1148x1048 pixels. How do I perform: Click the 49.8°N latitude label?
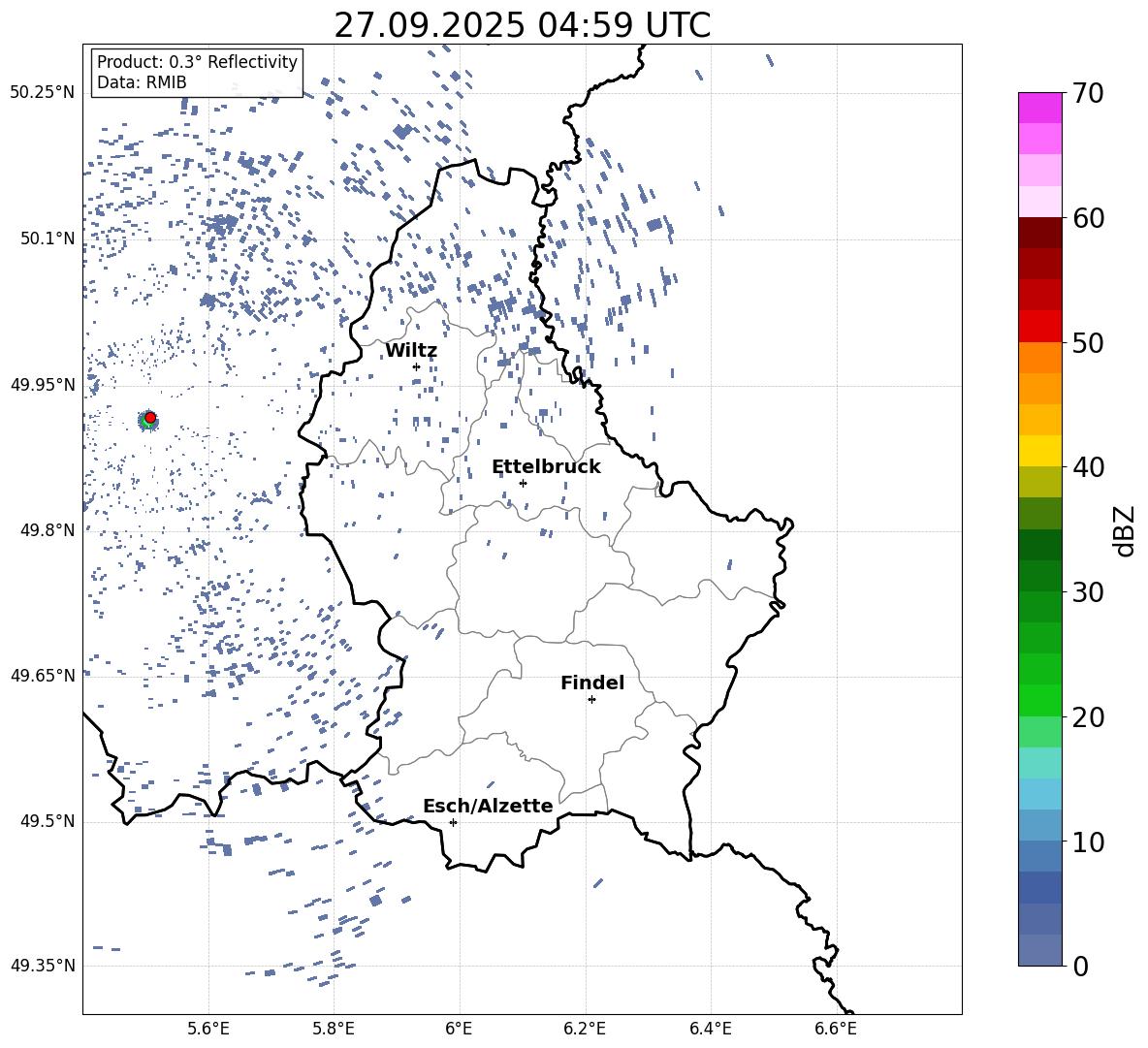(x=48, y=530)
